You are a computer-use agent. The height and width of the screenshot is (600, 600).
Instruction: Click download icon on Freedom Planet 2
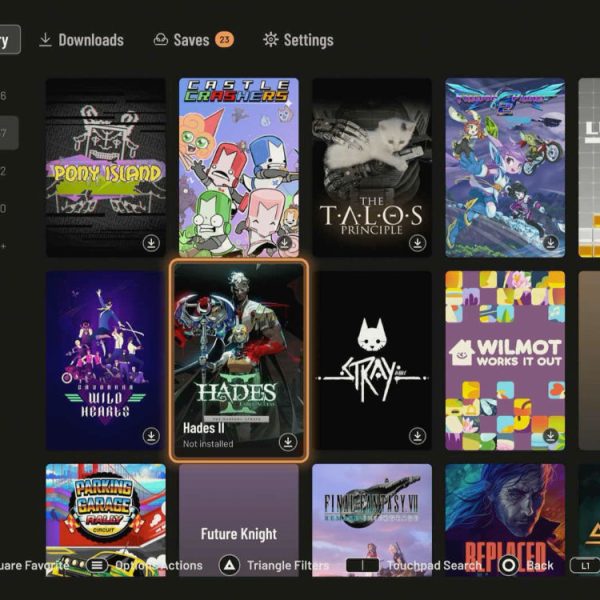(551, 243)
